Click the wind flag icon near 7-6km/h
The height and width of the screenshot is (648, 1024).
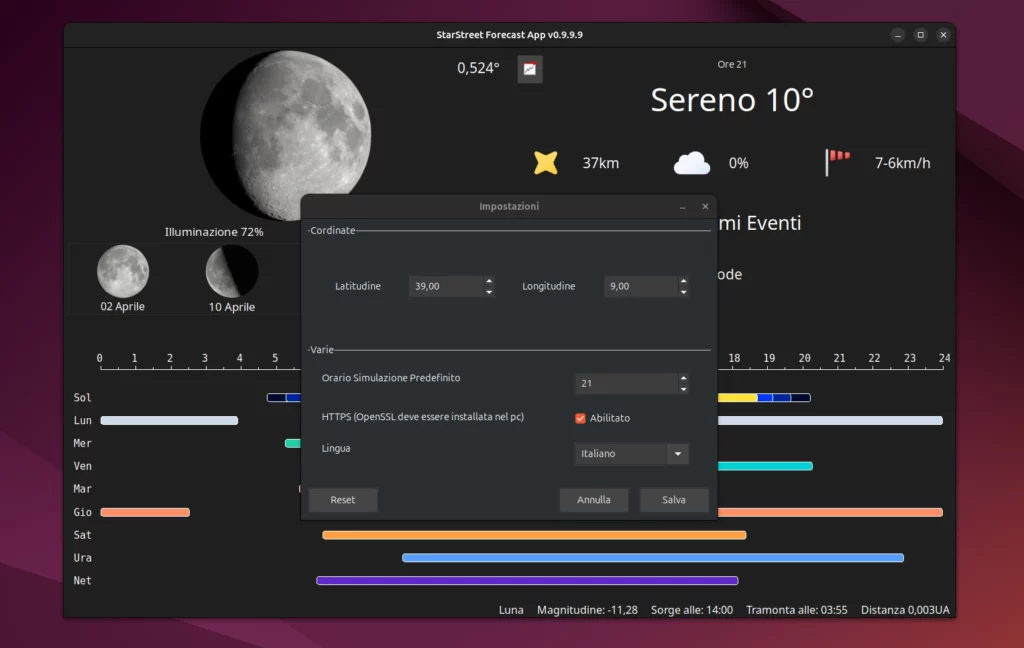[x=838, y=160]
